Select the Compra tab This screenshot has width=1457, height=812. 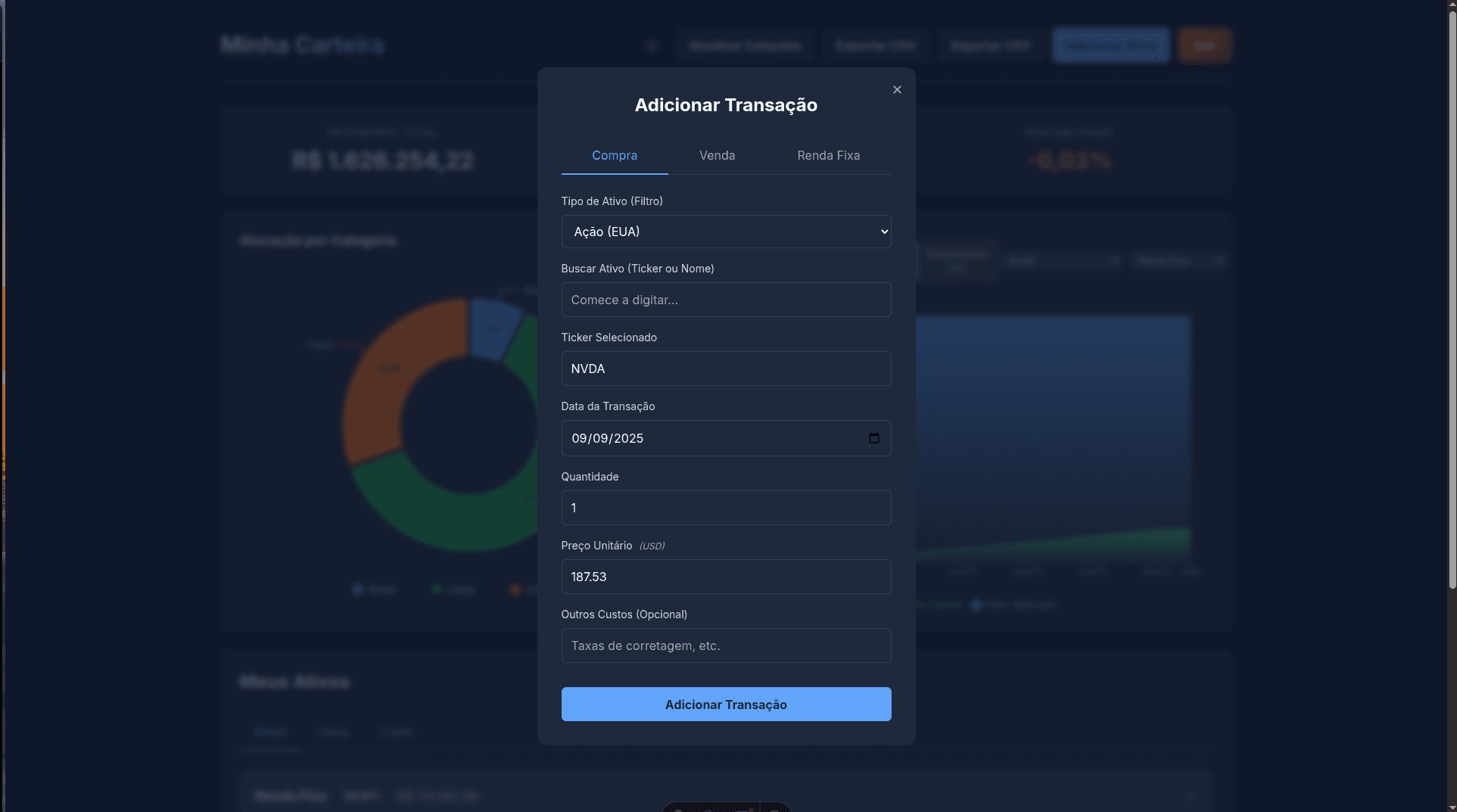(x=614, y=156)
